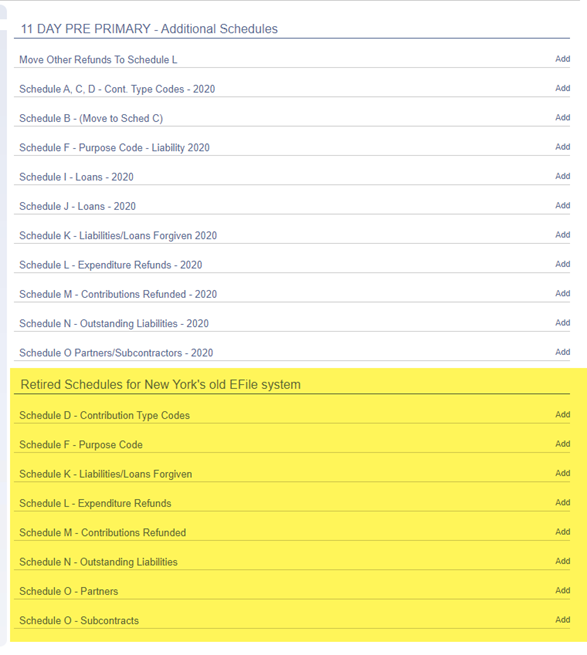
Task: Add retired Schedule N - Outstanding Liabilities
Action: coord(562,561)
